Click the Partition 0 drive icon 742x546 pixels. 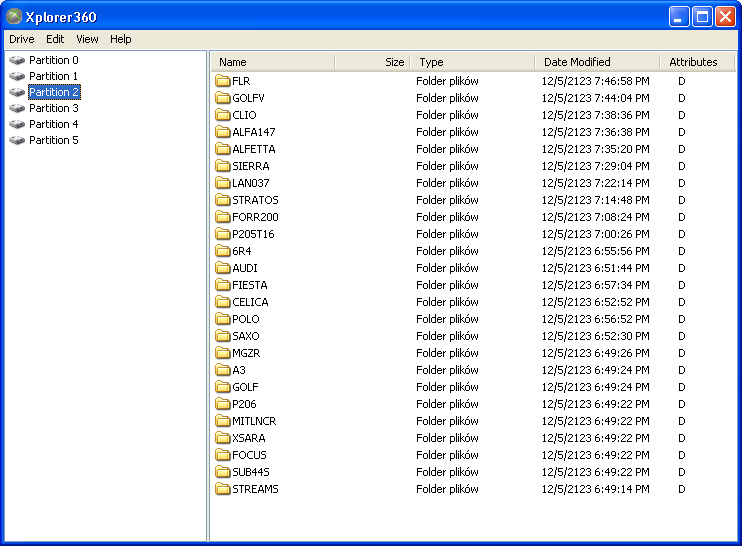(17, 61)
